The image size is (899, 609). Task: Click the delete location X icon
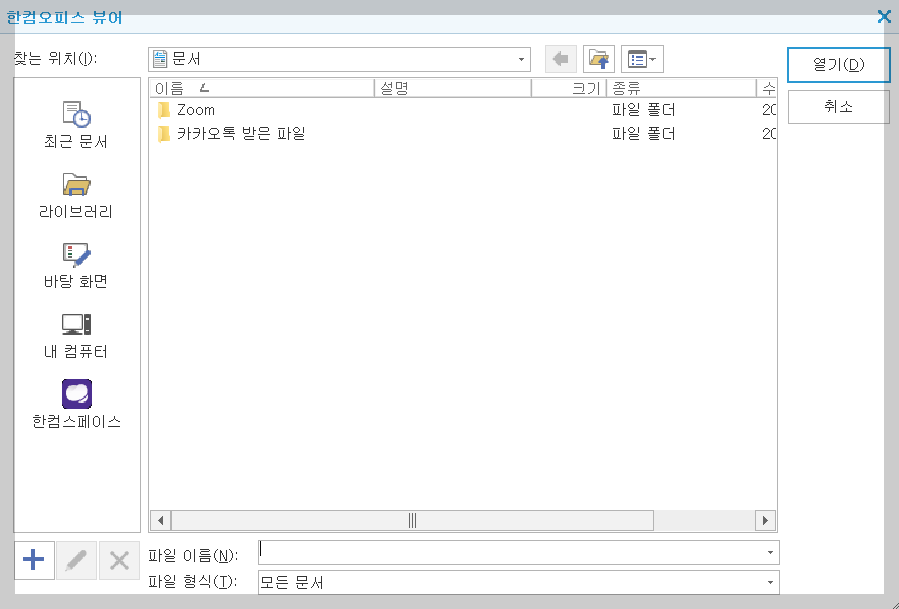tap(119, 560)
